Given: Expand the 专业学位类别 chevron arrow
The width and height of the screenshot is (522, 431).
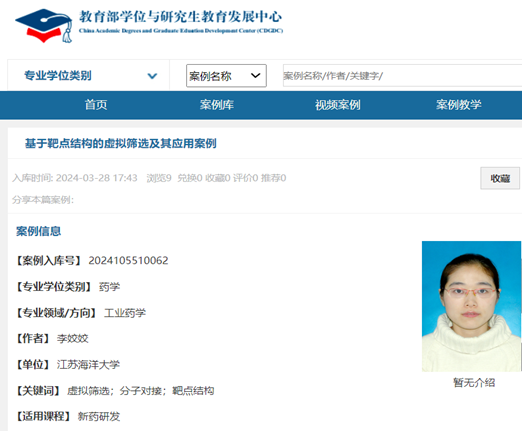Looking at the screenshot, I should tap(152, 76).
